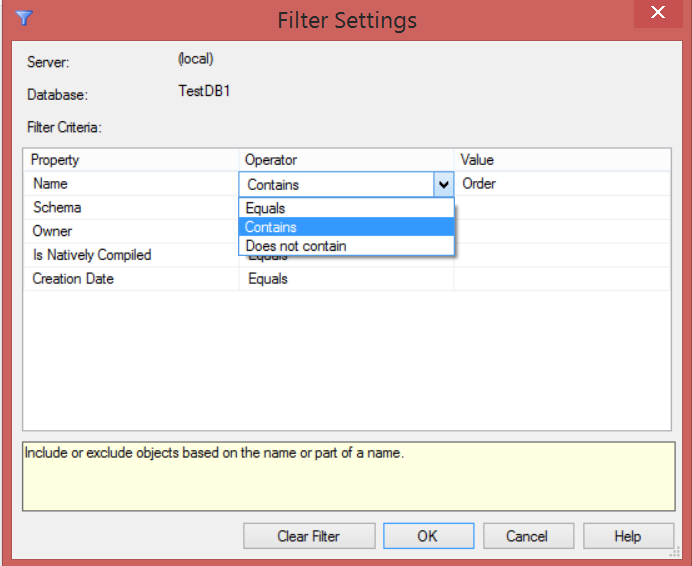The width and height of the screenshot is (692, 566).
Task: Confirm with the OK button
Action: coord(428,536)
